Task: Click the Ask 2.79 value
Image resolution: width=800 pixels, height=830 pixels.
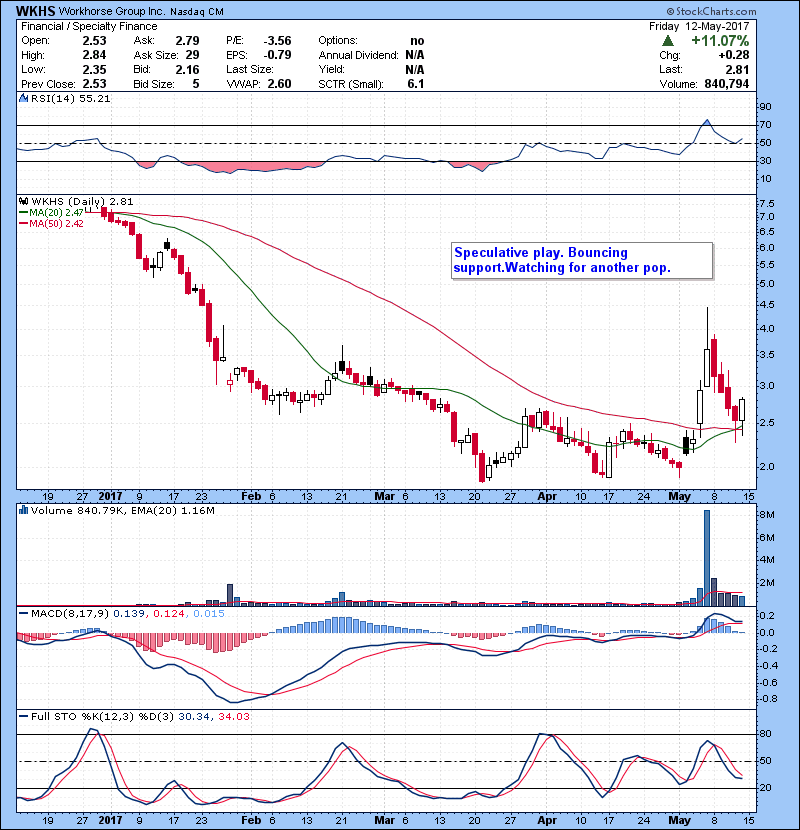Action: pos(187,41)
